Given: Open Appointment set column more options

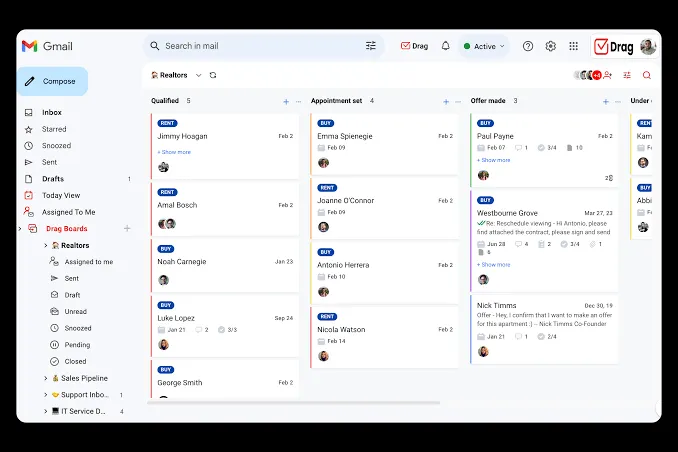Looking at the screenshot, I should click(x=458, y=102).
